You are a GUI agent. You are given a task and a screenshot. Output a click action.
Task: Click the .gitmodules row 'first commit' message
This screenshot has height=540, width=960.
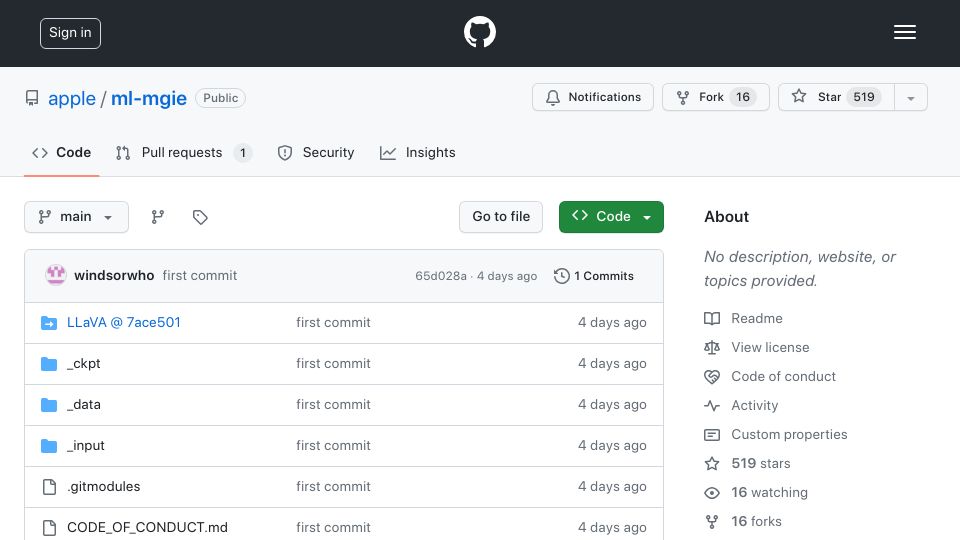click(x=333, y=487)
